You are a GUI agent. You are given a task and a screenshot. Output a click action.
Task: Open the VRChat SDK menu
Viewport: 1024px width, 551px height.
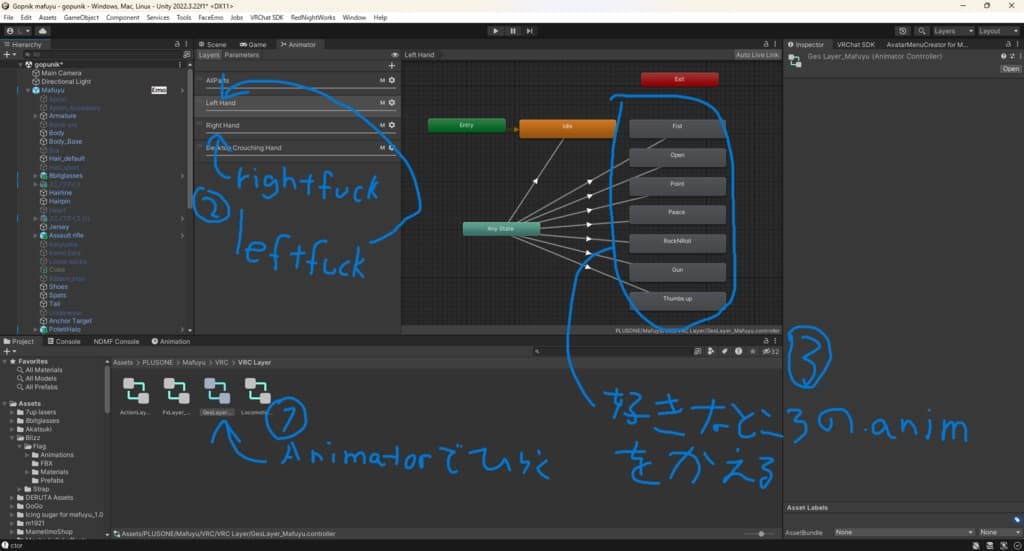266,18
